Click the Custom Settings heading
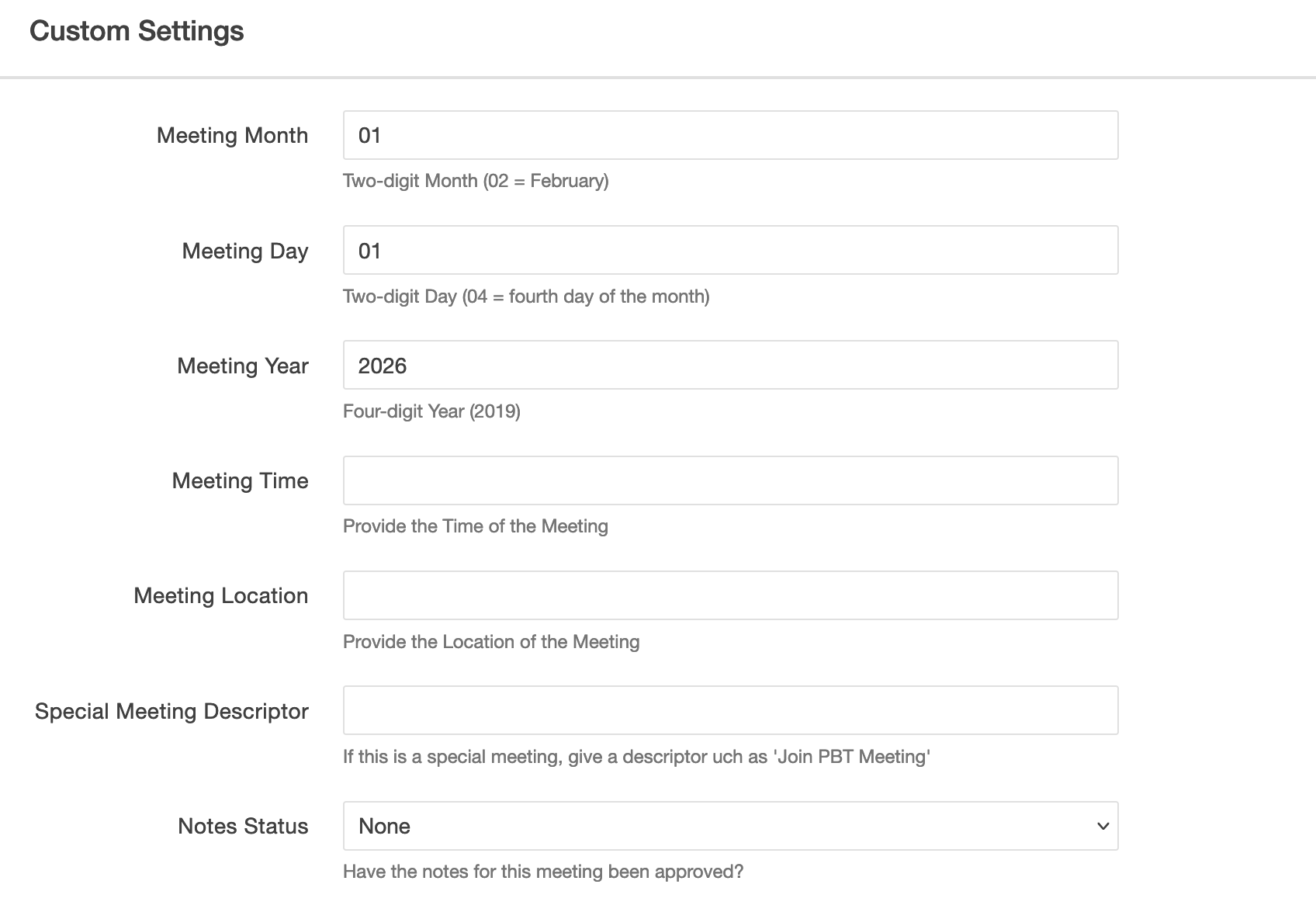The image size is (1316, 919). pyautogui.click(x=137, y=31)
